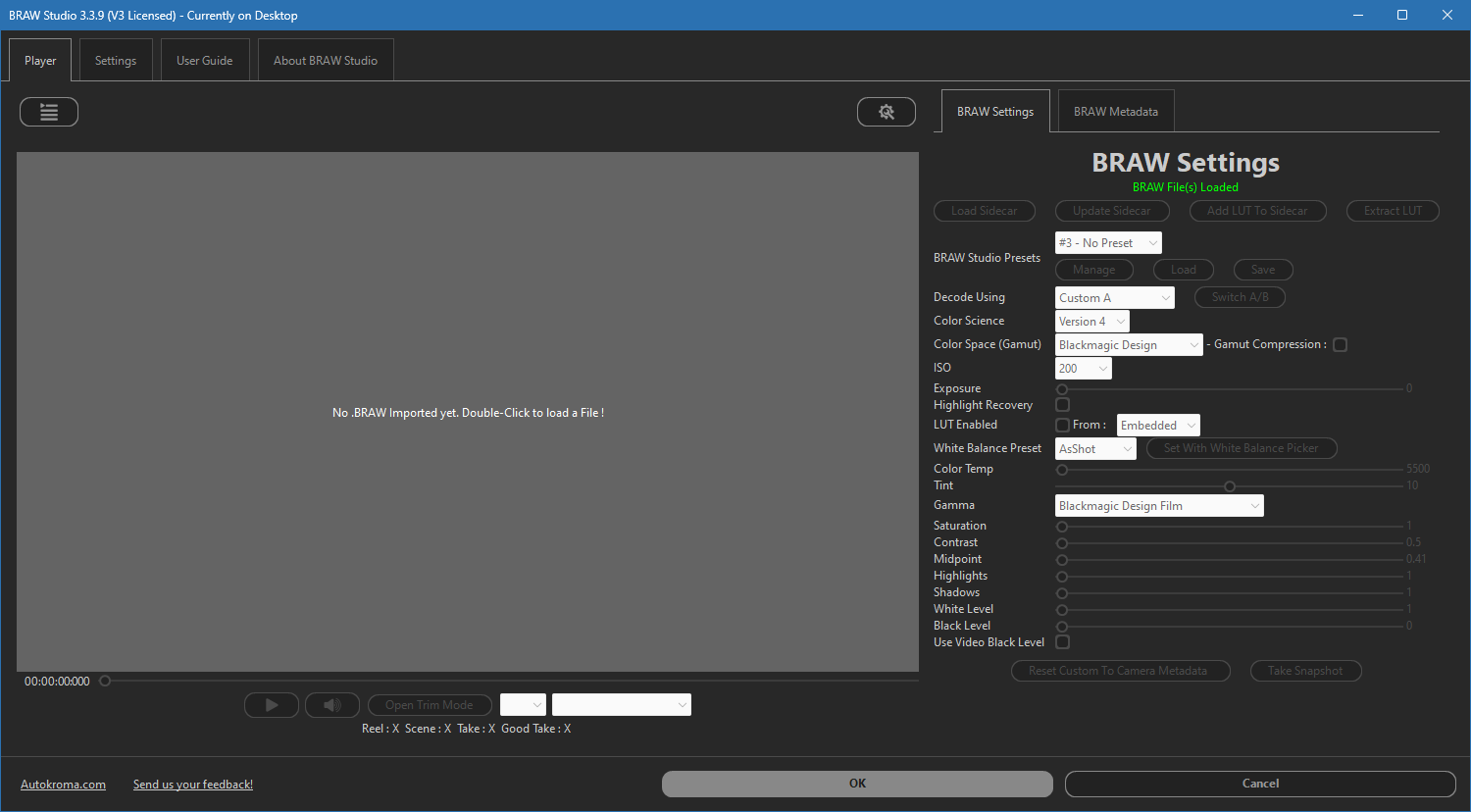Viewport: 1471px width, 812px height.
Task: Open the About BRAW Studio tab
Action: click(326, 60)
